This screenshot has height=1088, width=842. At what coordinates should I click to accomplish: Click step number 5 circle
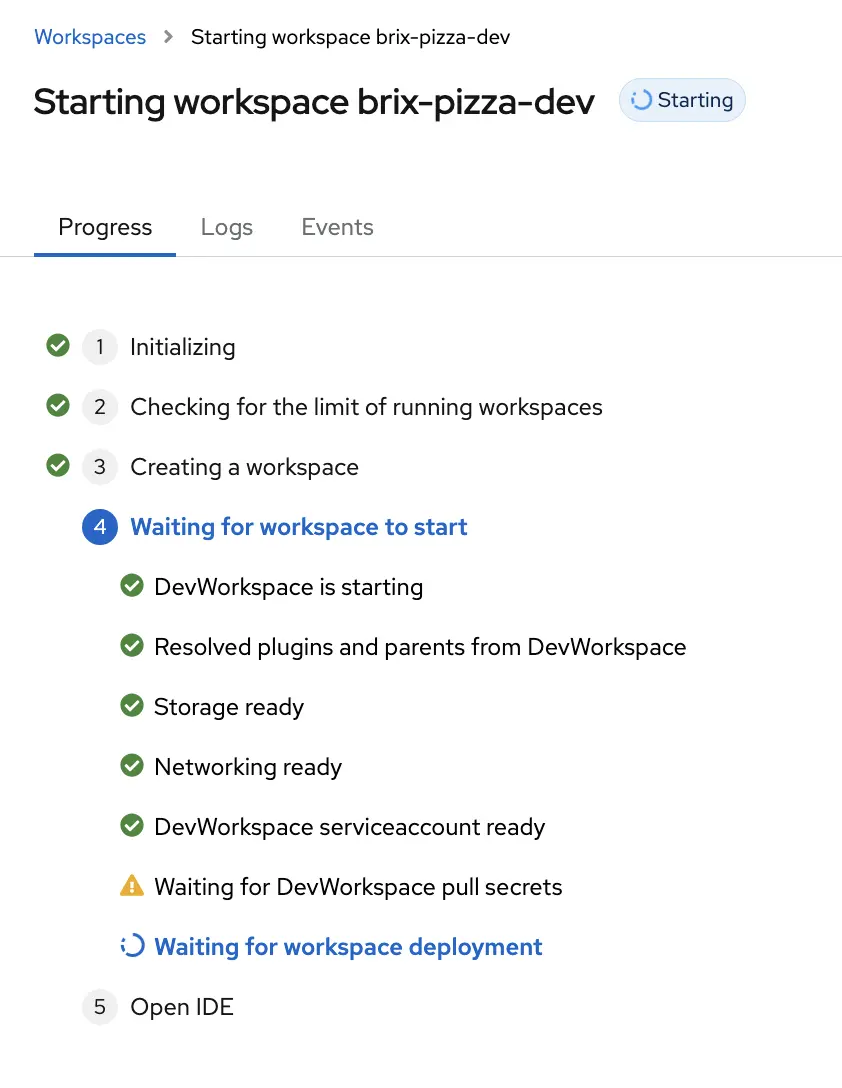[100, 1007]
